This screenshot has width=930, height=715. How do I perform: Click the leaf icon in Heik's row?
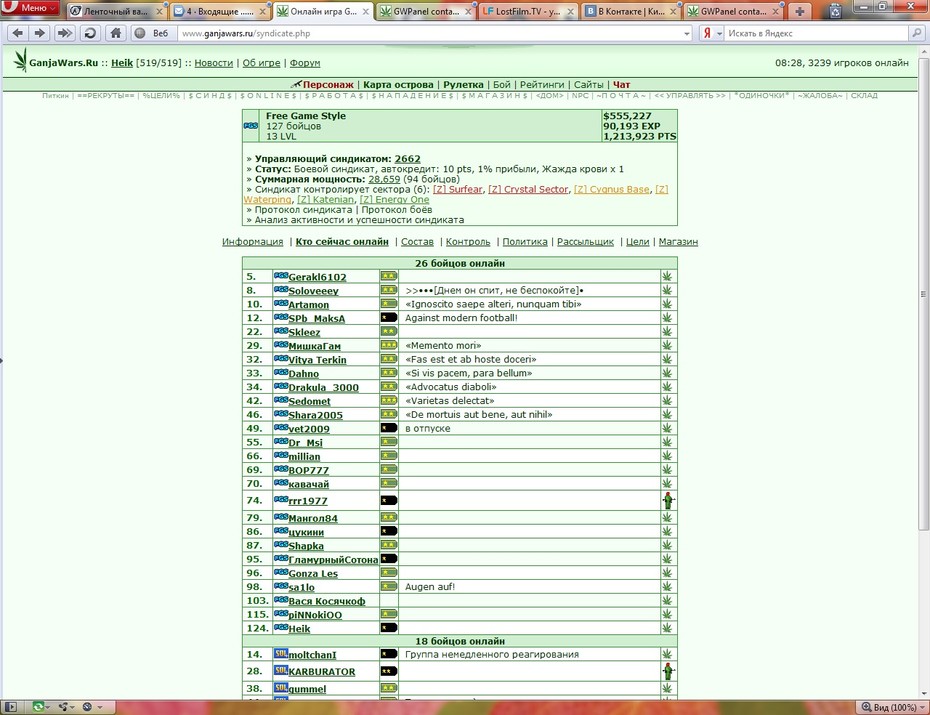point(667,628)
